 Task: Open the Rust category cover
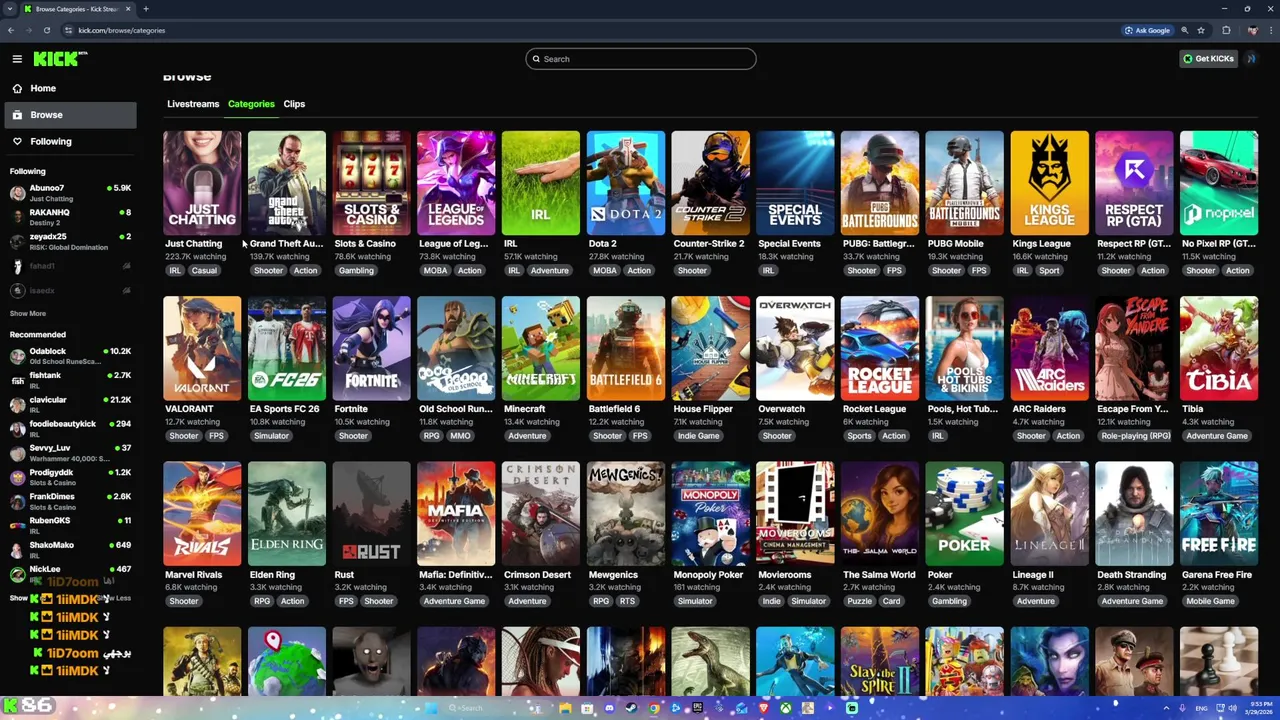(x=371, y=514)
